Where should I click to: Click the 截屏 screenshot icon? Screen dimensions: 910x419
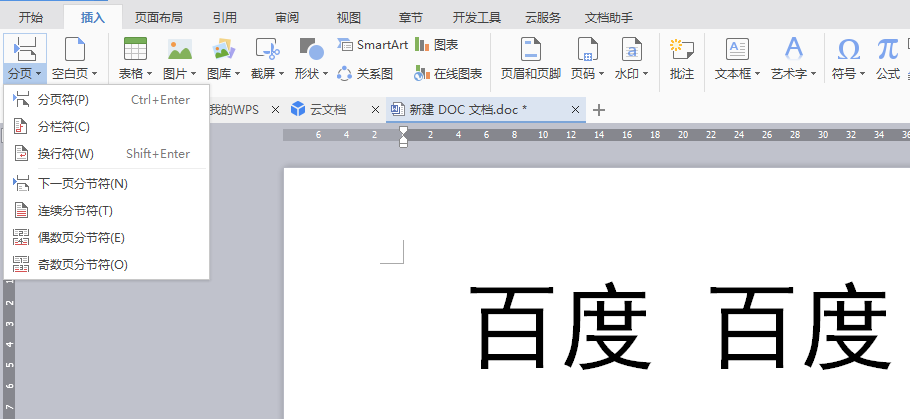click(x=268, y=49)
